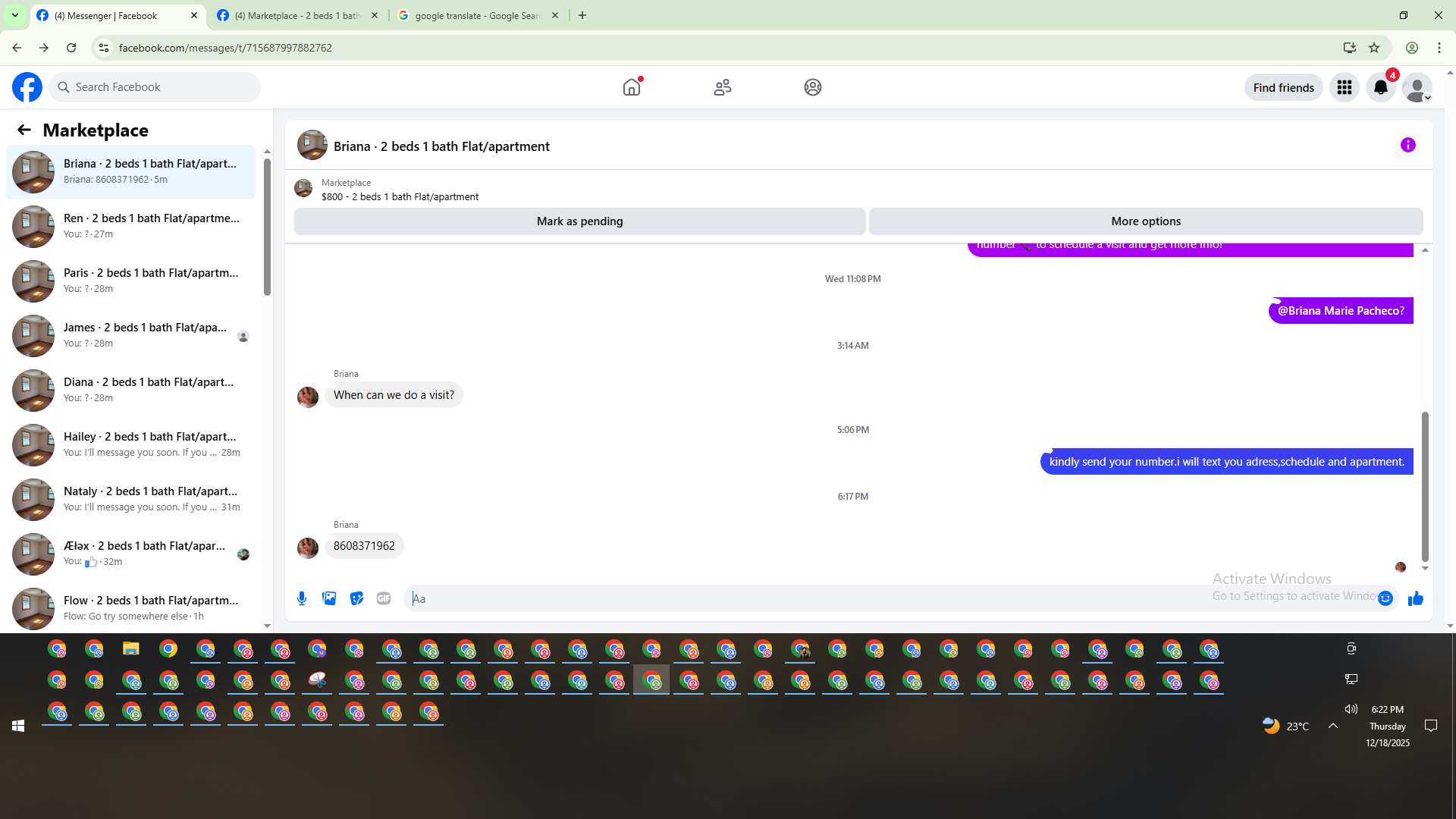Click the chat list scrollbar

[267, 227]
